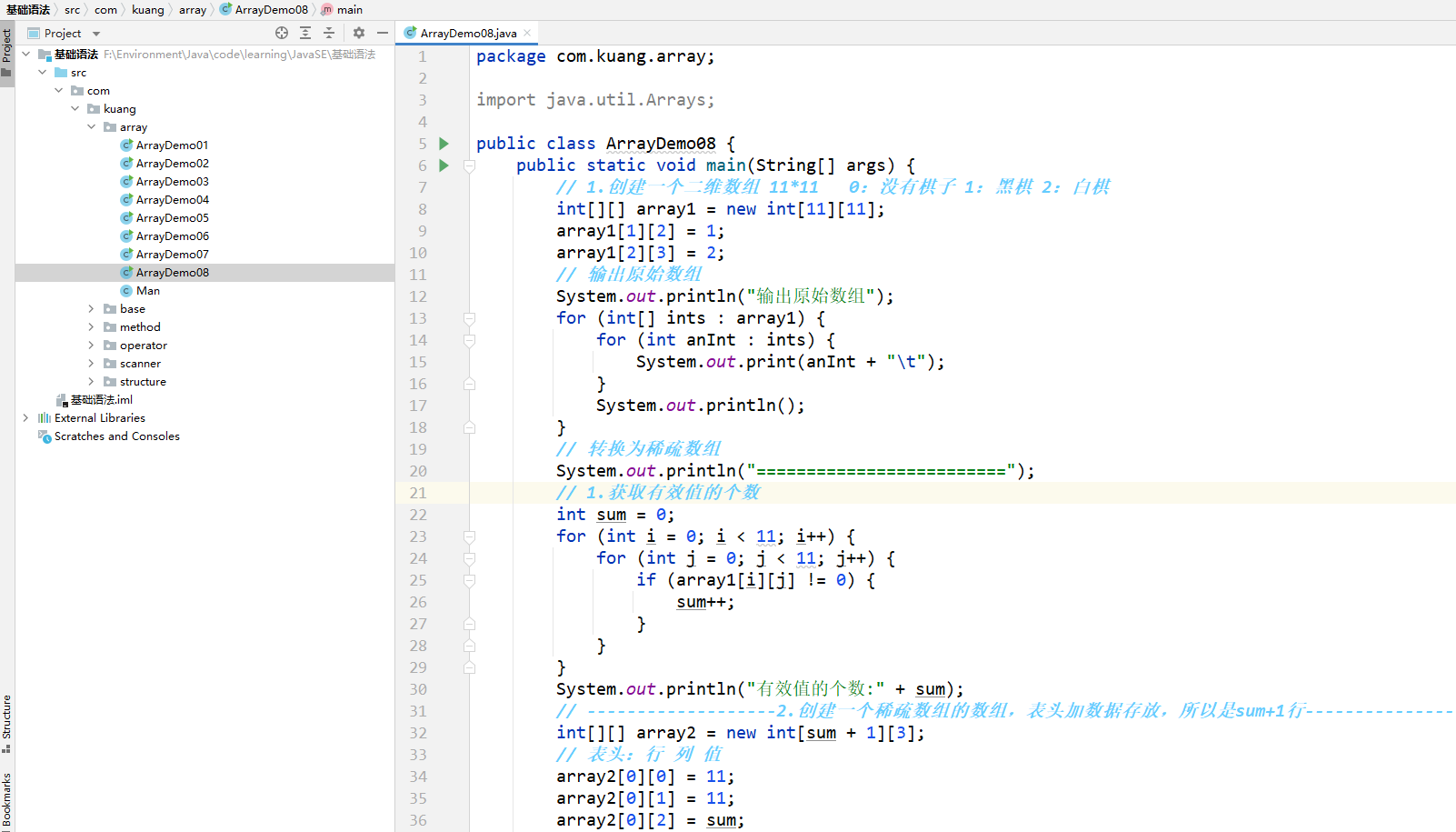Place cursor on package com.kuang.array line
This screenshot has height=832, width=1456.
coord(595,56)
